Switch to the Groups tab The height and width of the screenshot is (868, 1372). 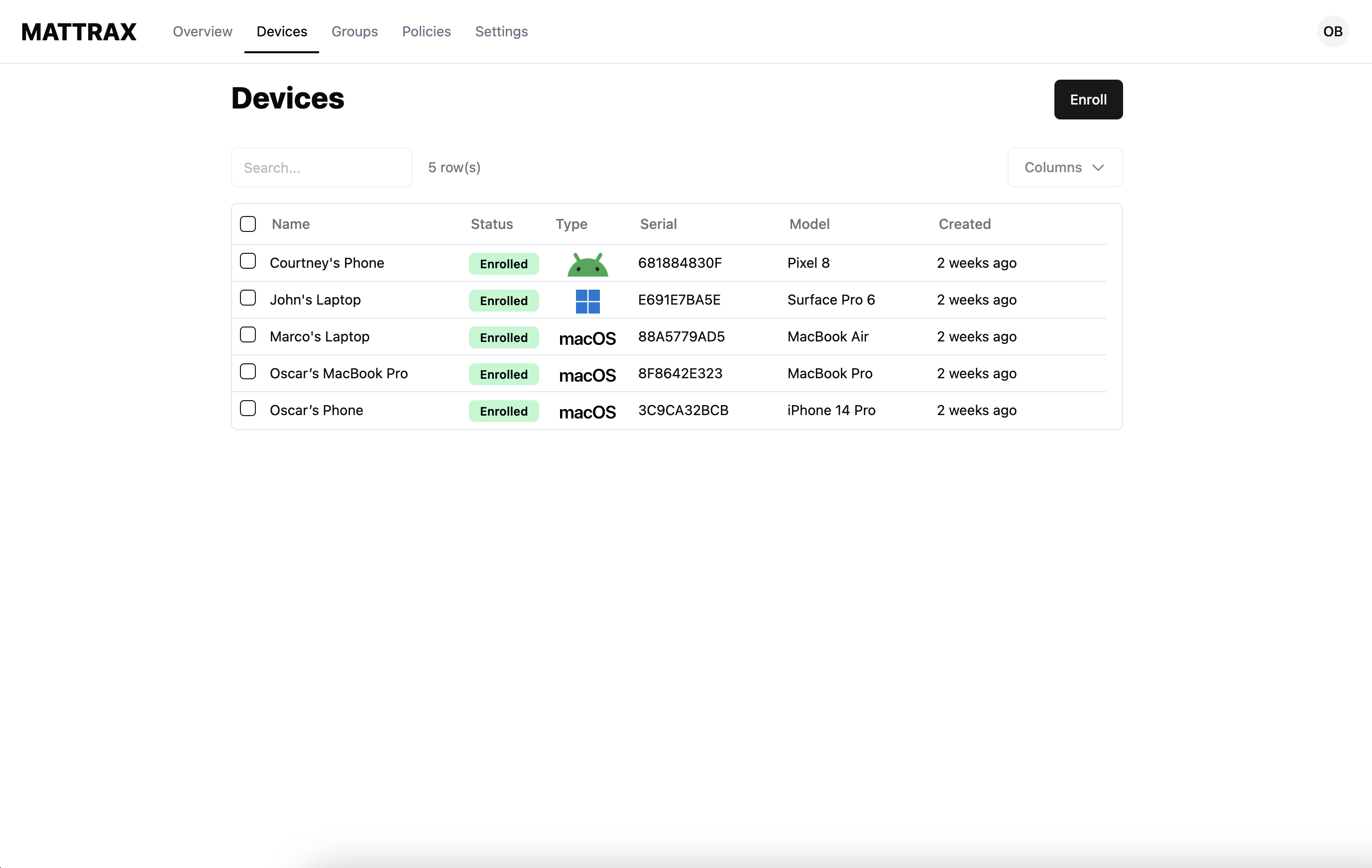pos(354,32)
